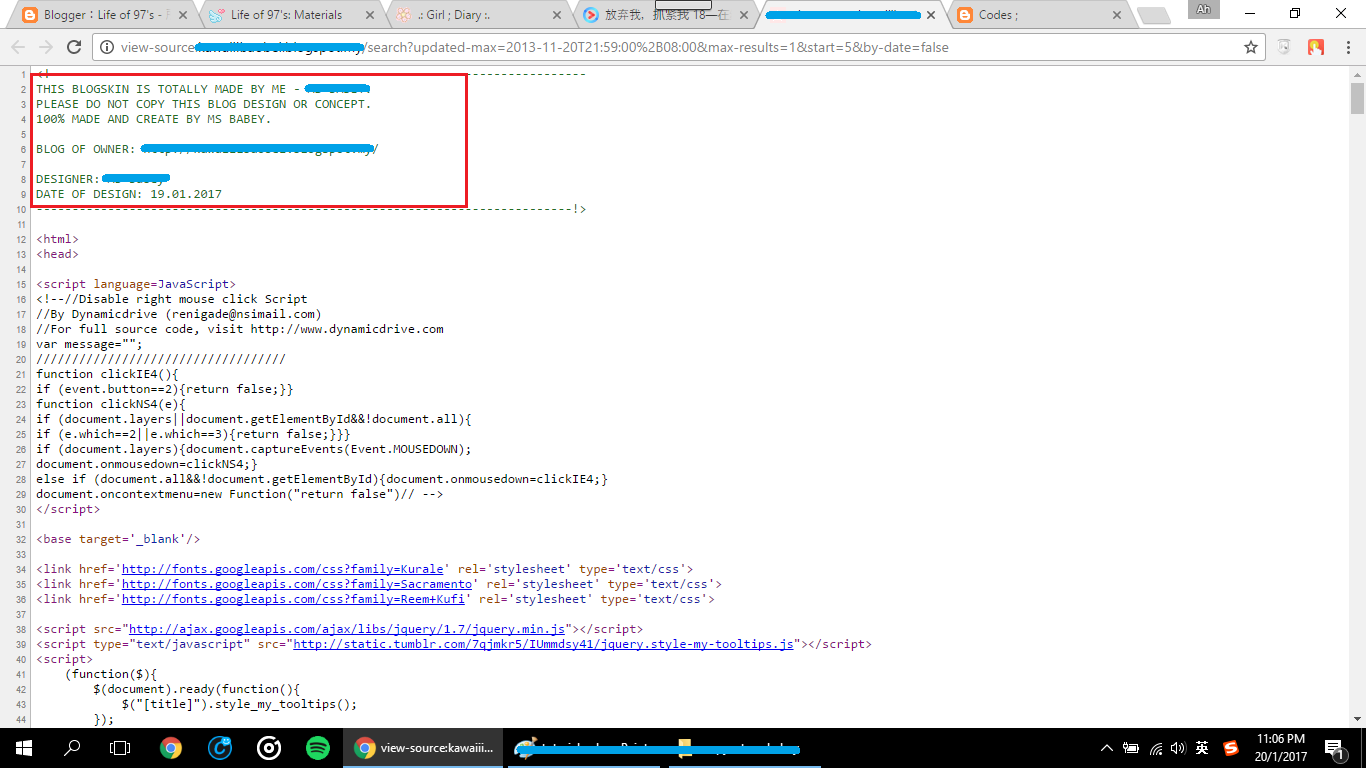This screenshot has height=768, width=1366.
Task: Click the Dynamicdrive author comment line
Action: click(x=178, y=314)
